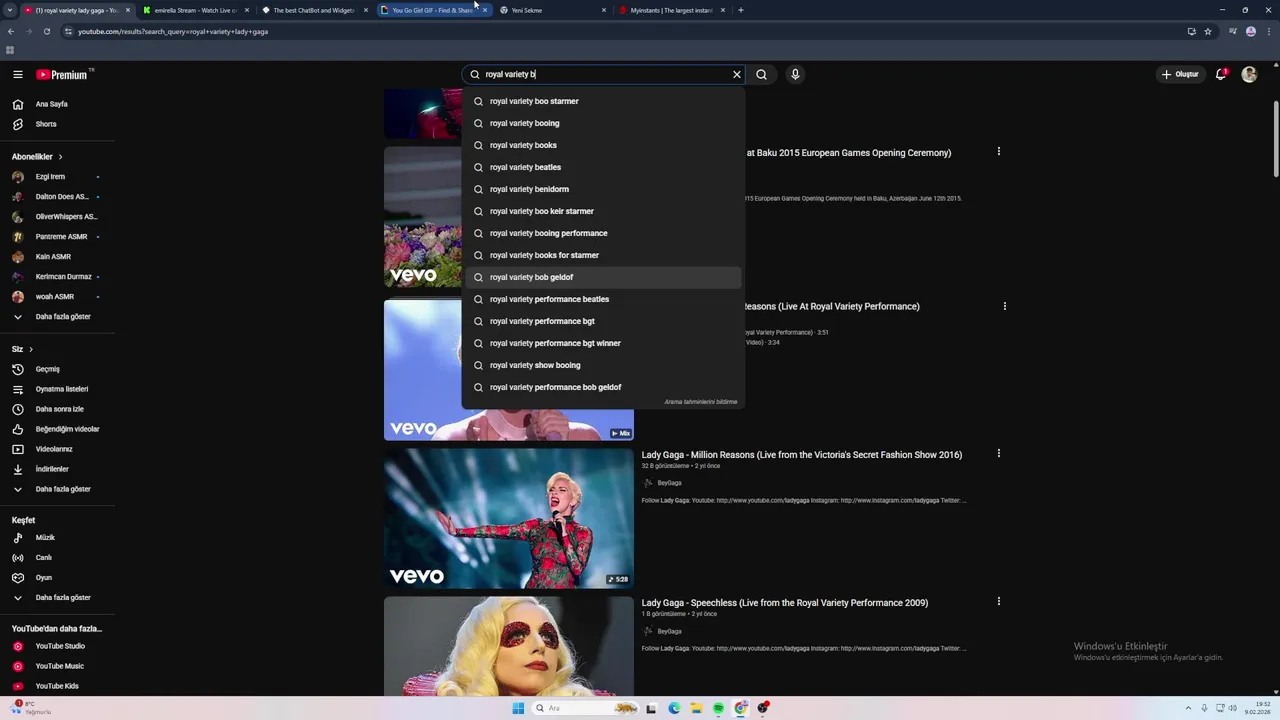Select suggestion 'royal variety performance bgt winner'

pyautogui.click(x=603, y=343)
